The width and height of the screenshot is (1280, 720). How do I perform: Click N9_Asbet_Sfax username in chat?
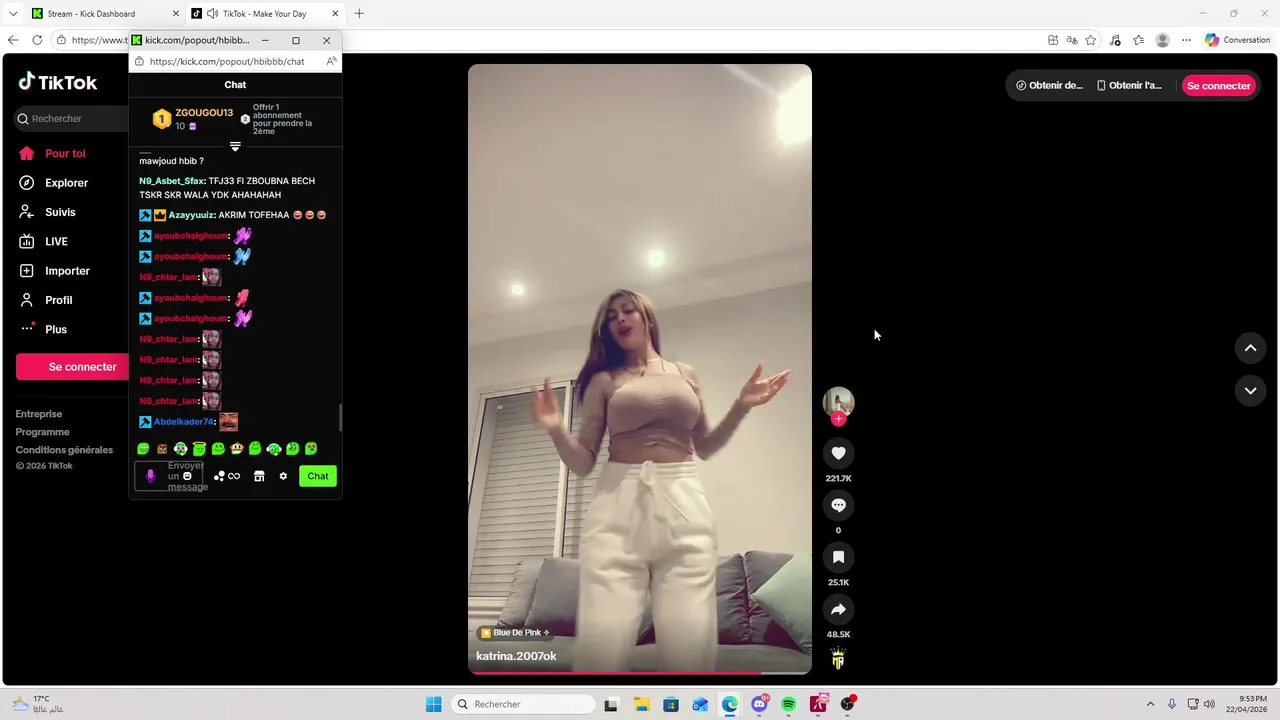click(x=171, y=181)
